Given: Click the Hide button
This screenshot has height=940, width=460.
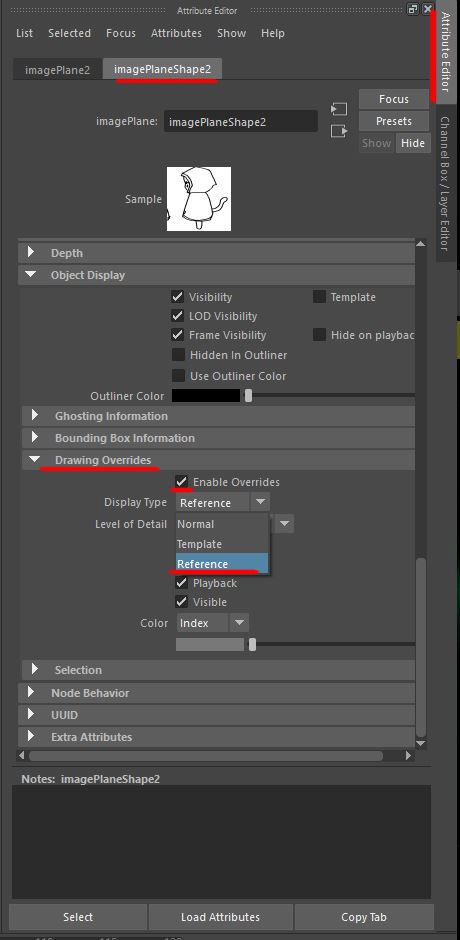Looking at the screenshot, I should [x=413, y=143].
